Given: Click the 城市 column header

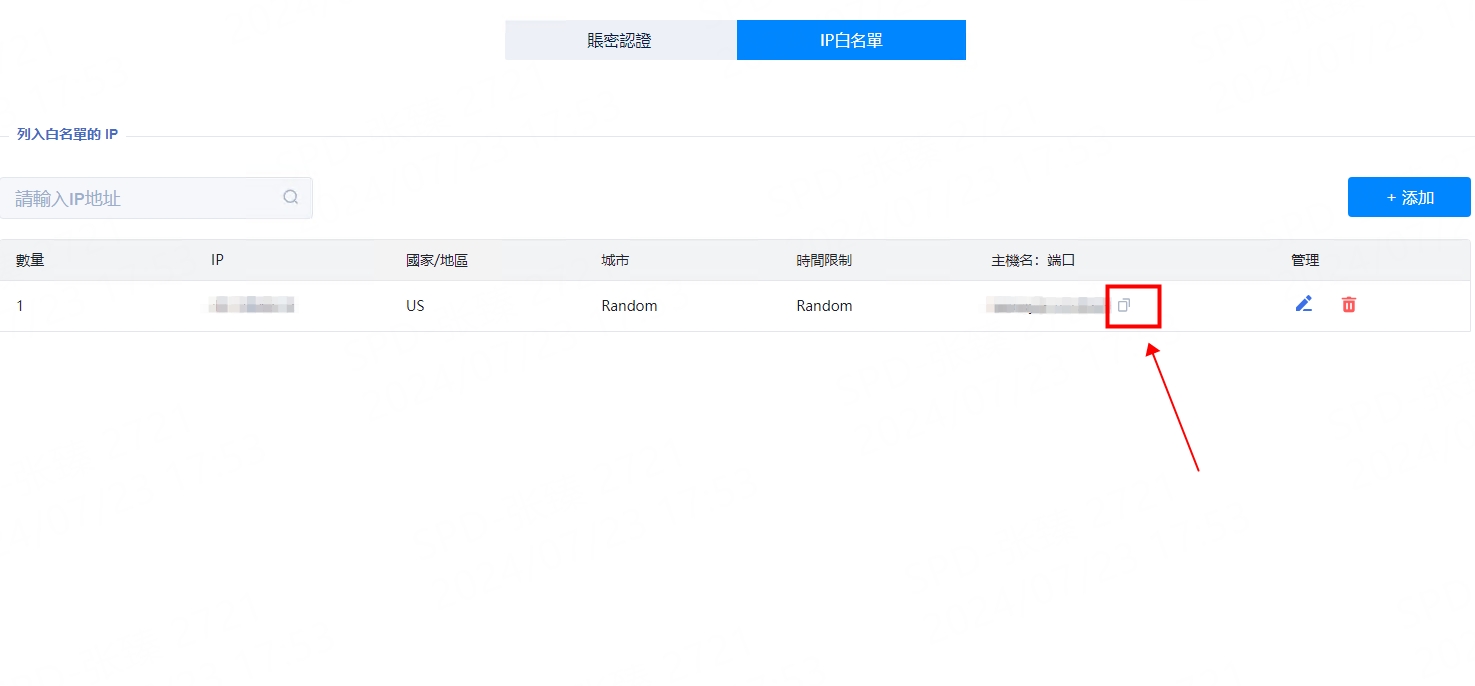Looking at the screenshot, I should click(x=615, y=260).
